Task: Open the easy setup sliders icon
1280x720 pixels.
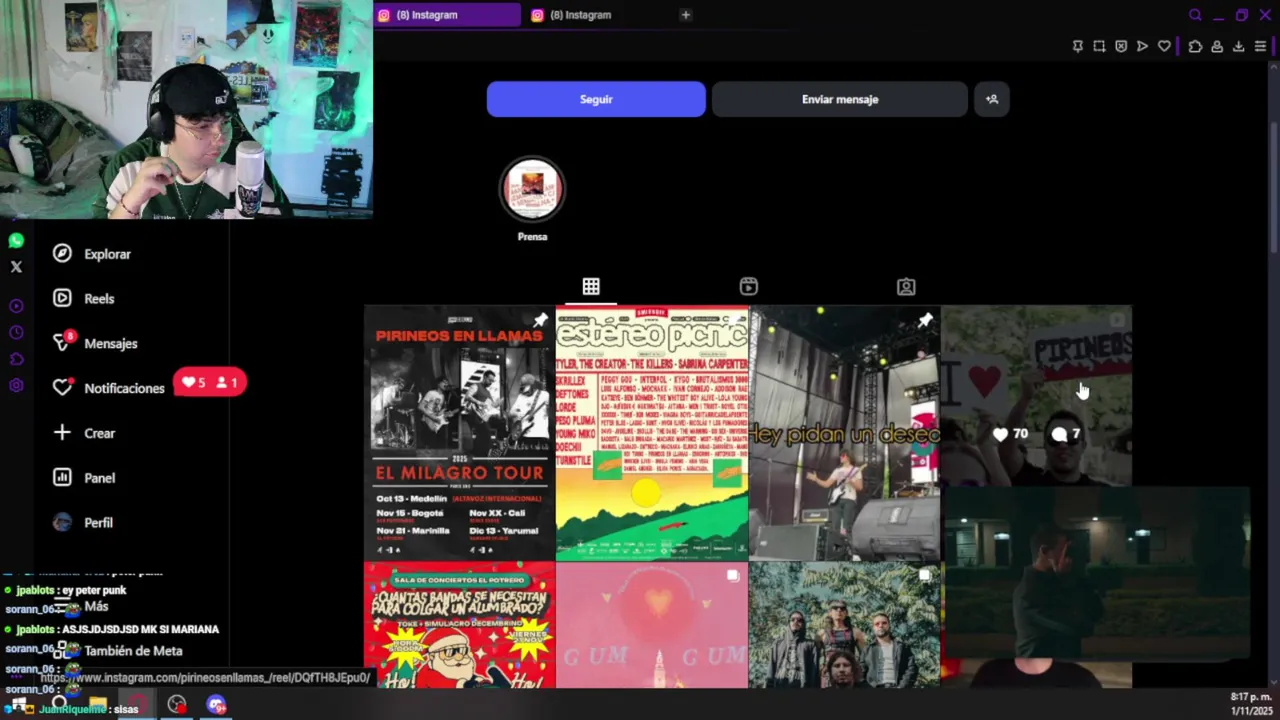Action: (1260, 46)
